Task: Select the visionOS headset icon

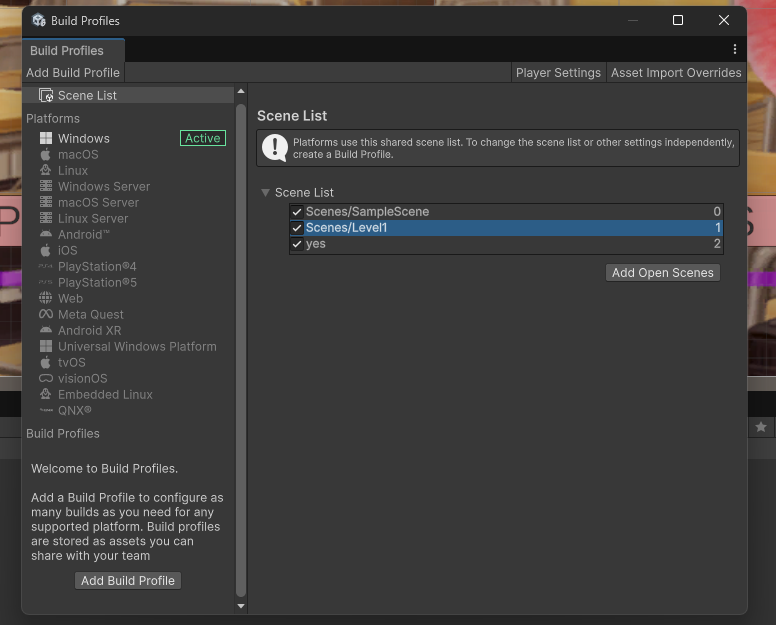Action: 46,379
